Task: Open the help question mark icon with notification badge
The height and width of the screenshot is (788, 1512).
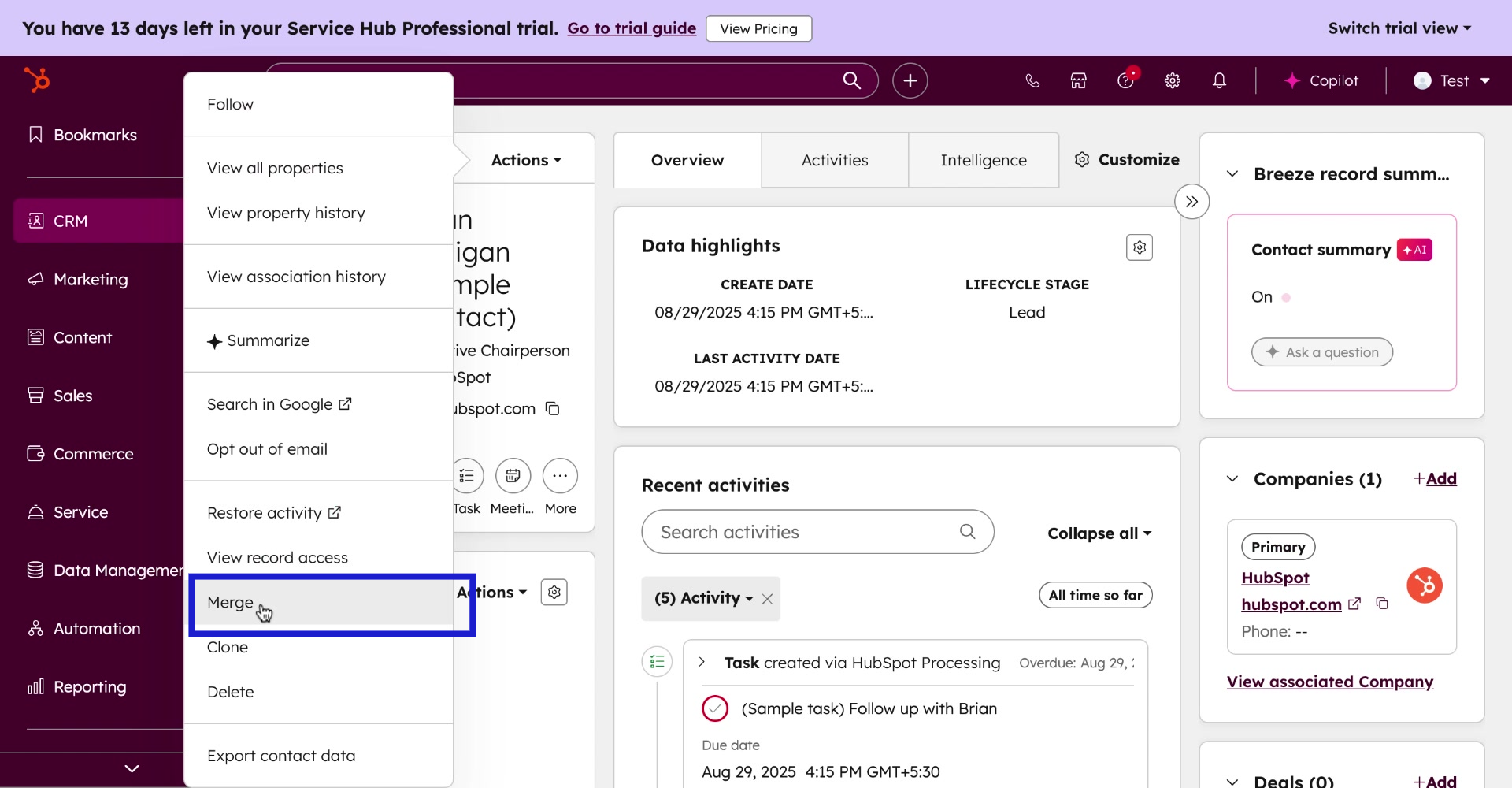Action: [1125, 80]
